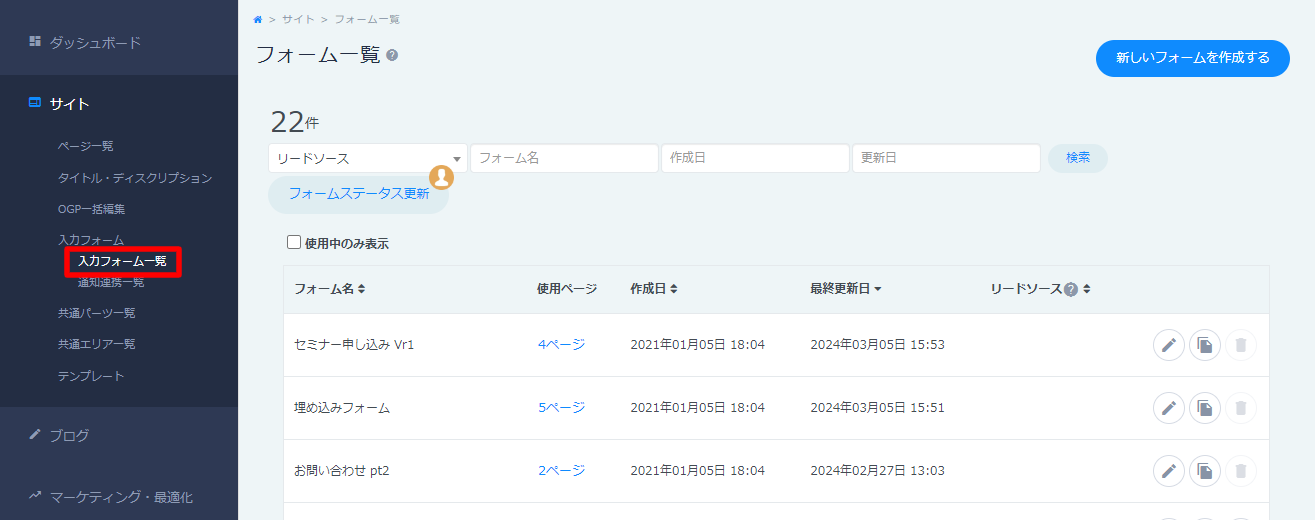Duplicate the セミナー申し込み Vr1 form

coord(1205,345)
